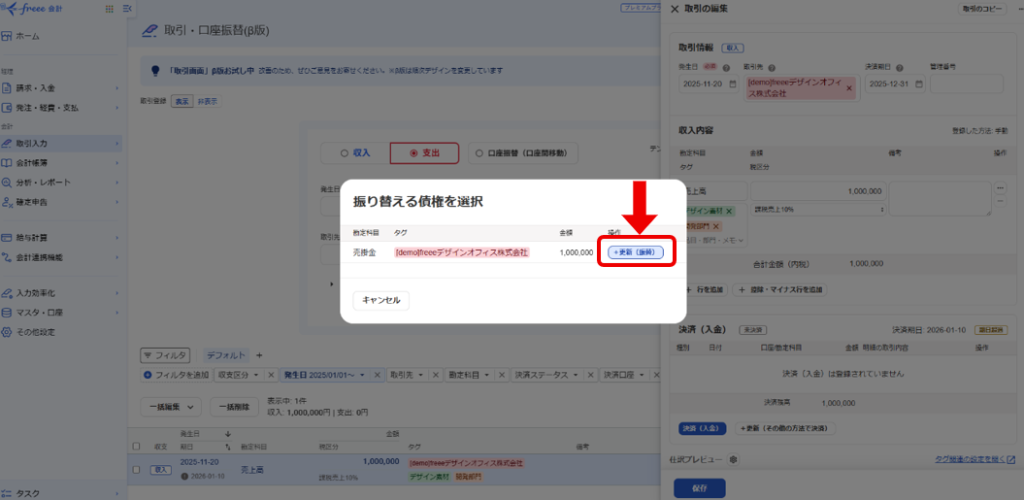
Task: Click the +更新（振替） button in the dialog
Action: point(635,252)
